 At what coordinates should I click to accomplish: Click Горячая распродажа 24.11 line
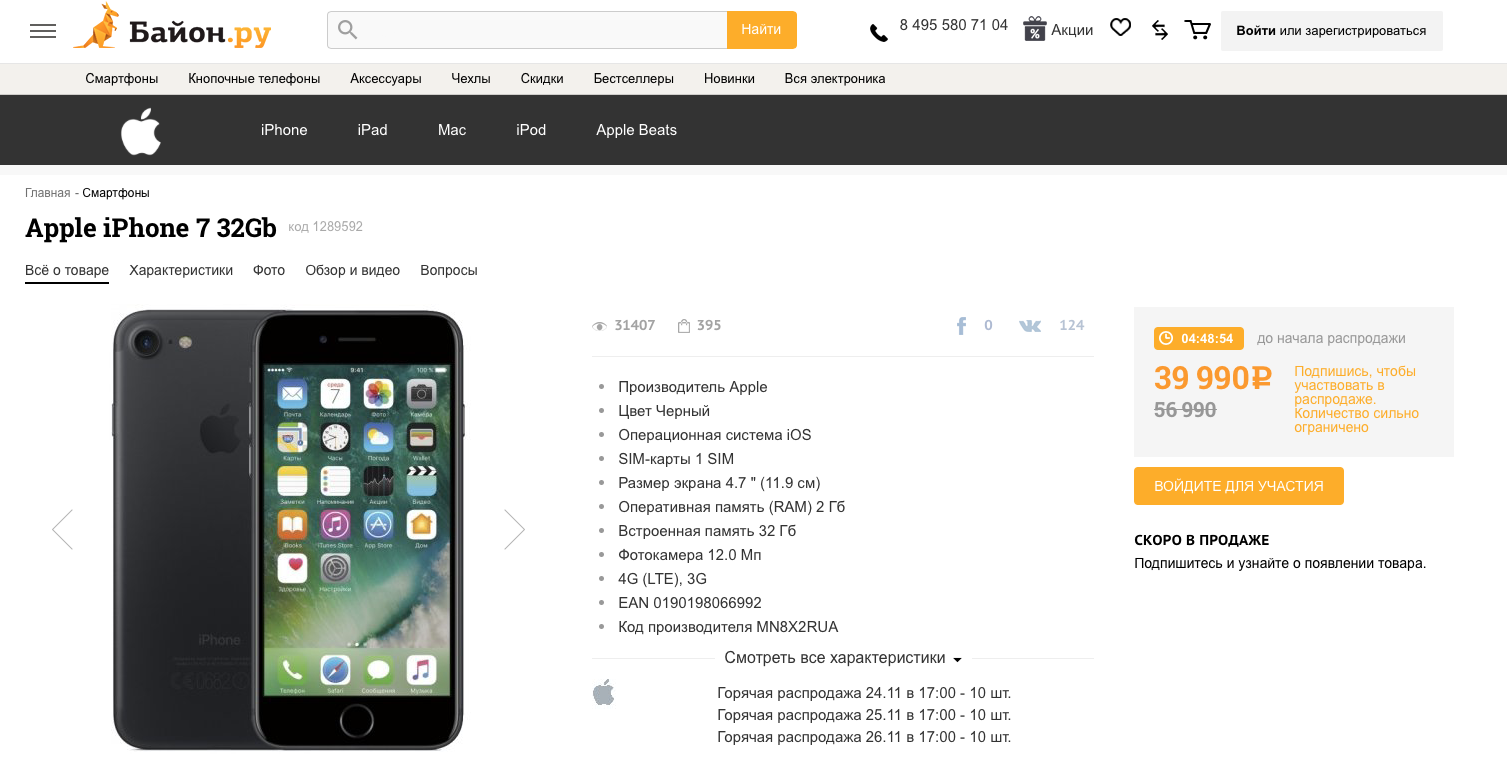(x=864, y=692)
